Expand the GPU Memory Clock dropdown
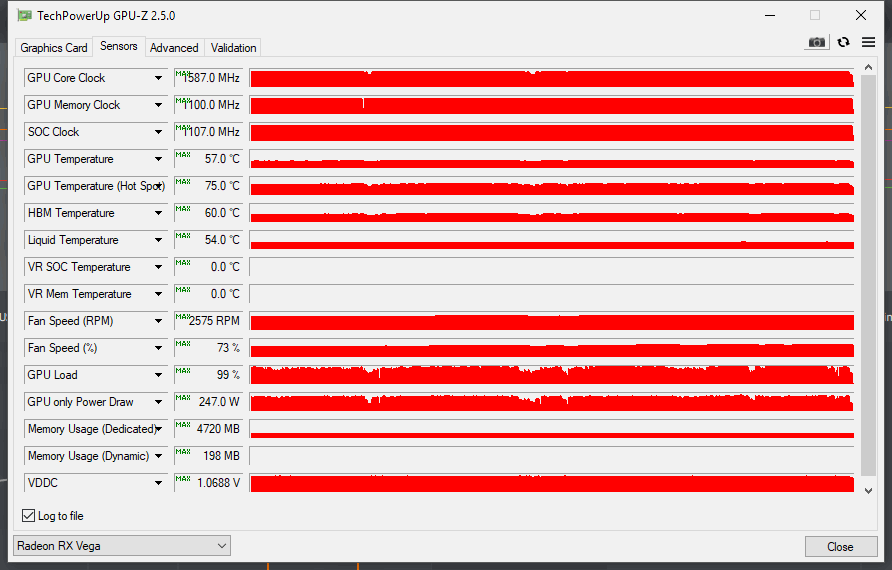The image size is (892, 570). pos(158,105)
